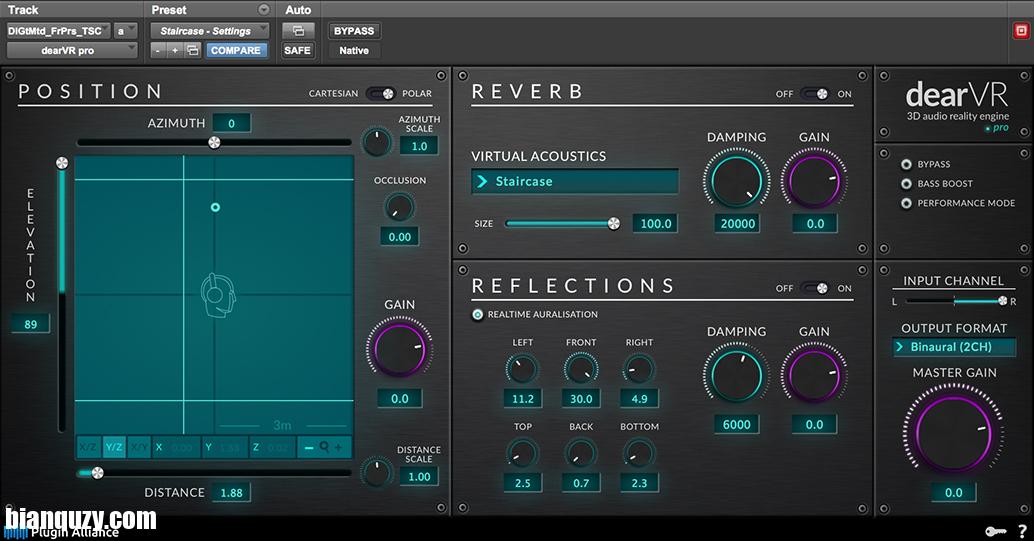The width and height of the screenshot is (1034, 541).
Task: Adjust the Bottom reflection knob
Action: click(x=639, y=453)
